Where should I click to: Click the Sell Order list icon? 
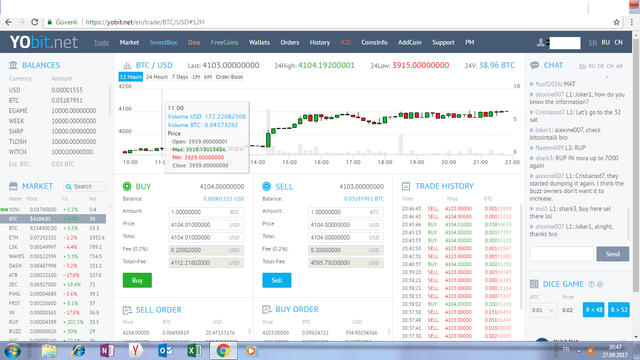click(127, 310)
